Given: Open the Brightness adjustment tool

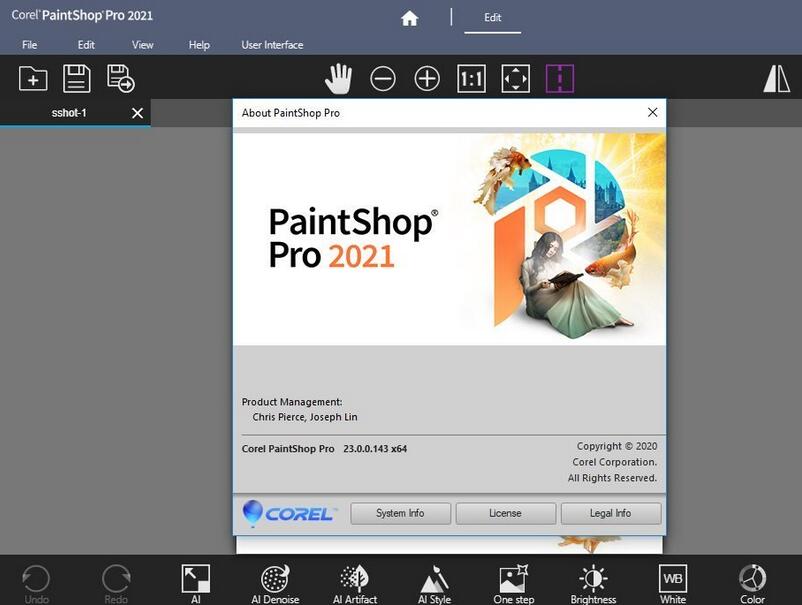Looking at the screenshot, I should coord(593,584).
